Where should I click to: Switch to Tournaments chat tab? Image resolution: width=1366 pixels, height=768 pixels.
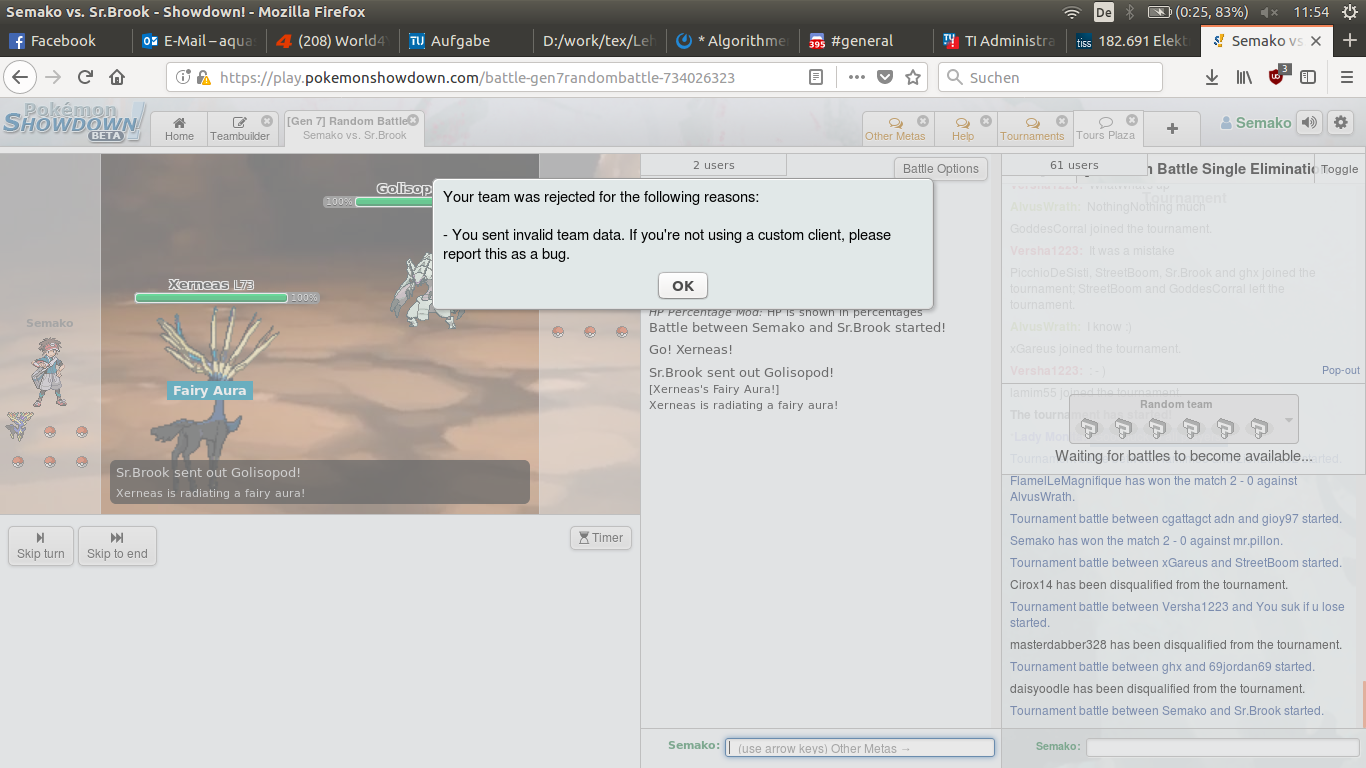click(x=1032, y=129)
